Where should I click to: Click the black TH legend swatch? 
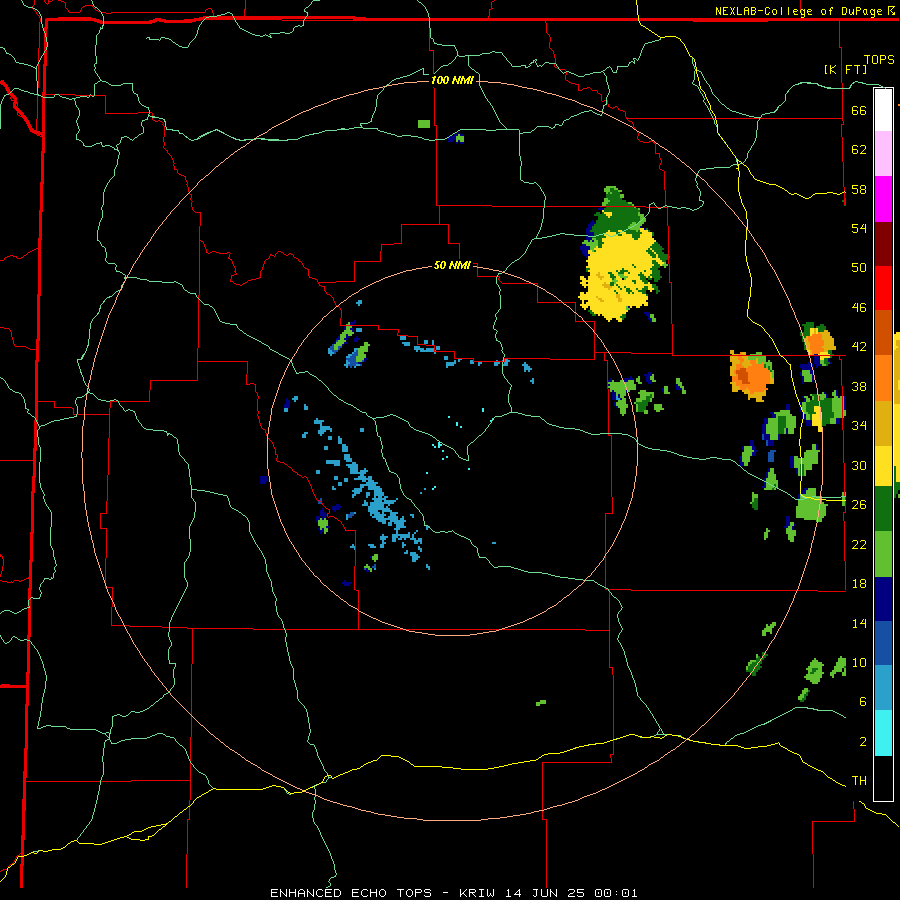coord(883,778)
